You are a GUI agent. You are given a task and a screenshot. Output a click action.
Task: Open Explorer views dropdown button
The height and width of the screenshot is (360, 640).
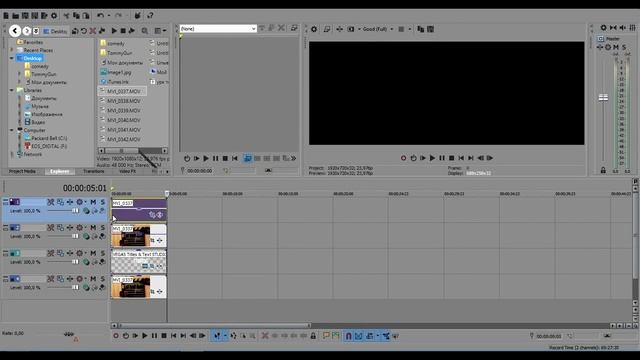(161, 31)
